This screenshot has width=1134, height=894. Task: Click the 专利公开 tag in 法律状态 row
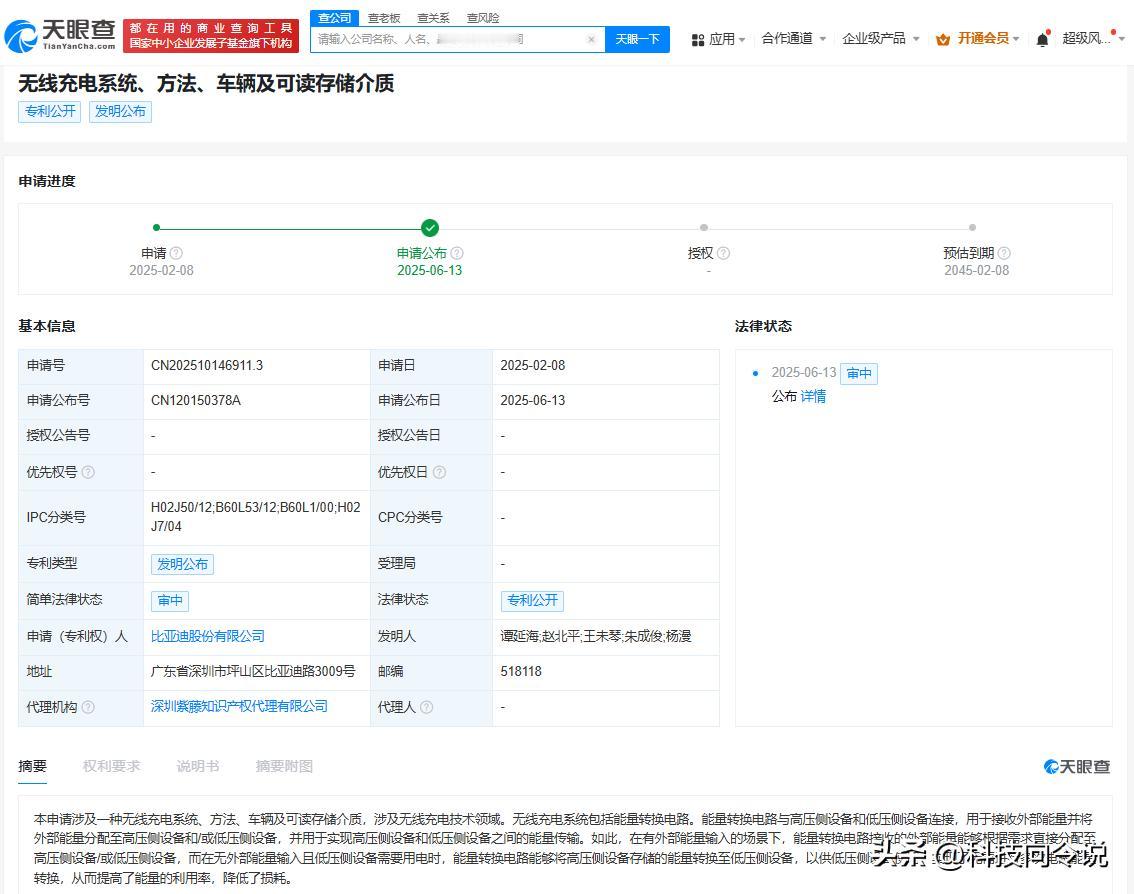coord(532,600)
